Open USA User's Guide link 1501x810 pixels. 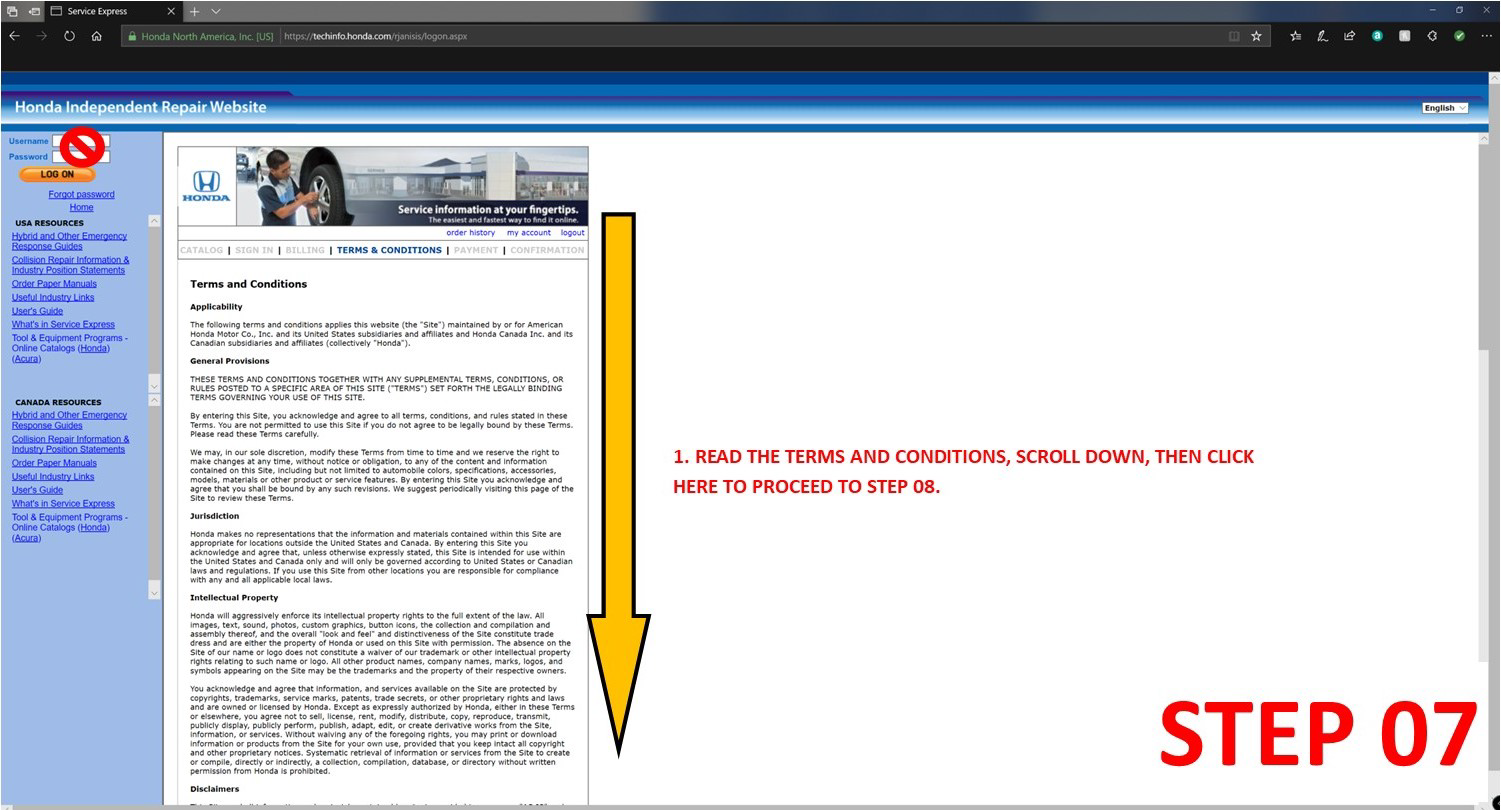37,311
